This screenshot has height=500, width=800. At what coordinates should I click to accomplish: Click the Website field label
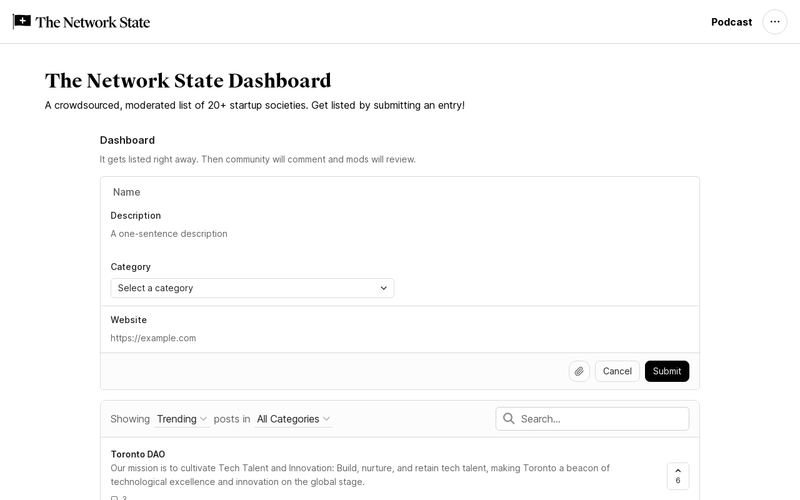click(129, 320)
